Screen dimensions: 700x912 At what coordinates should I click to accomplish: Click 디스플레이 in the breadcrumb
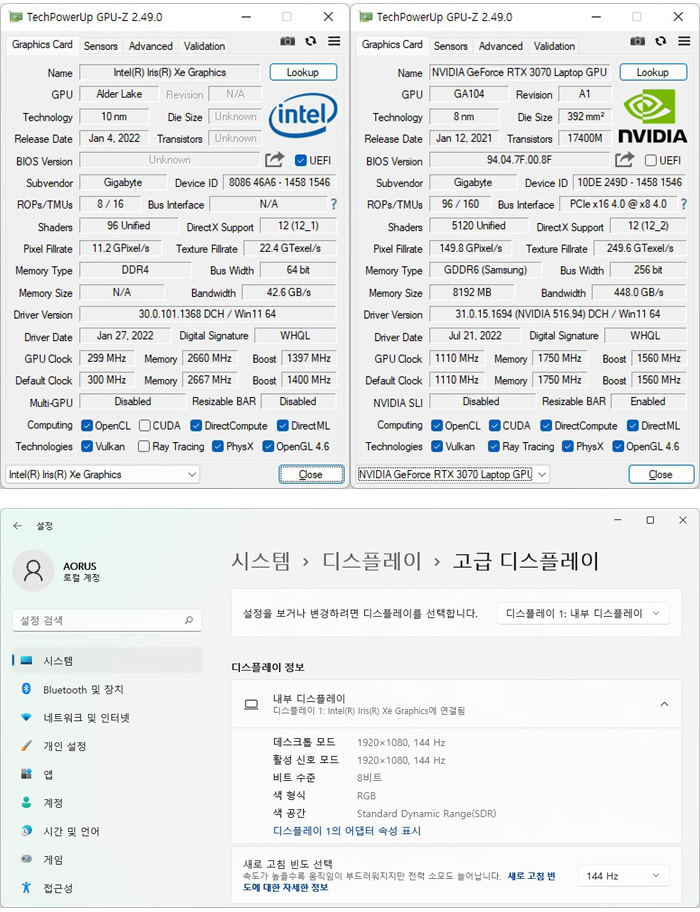pyautogui.click(x=372, y=561)
